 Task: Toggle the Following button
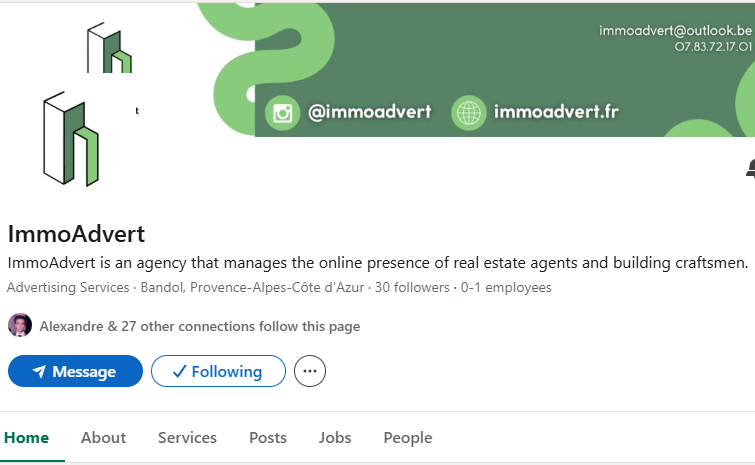[218, 372]
